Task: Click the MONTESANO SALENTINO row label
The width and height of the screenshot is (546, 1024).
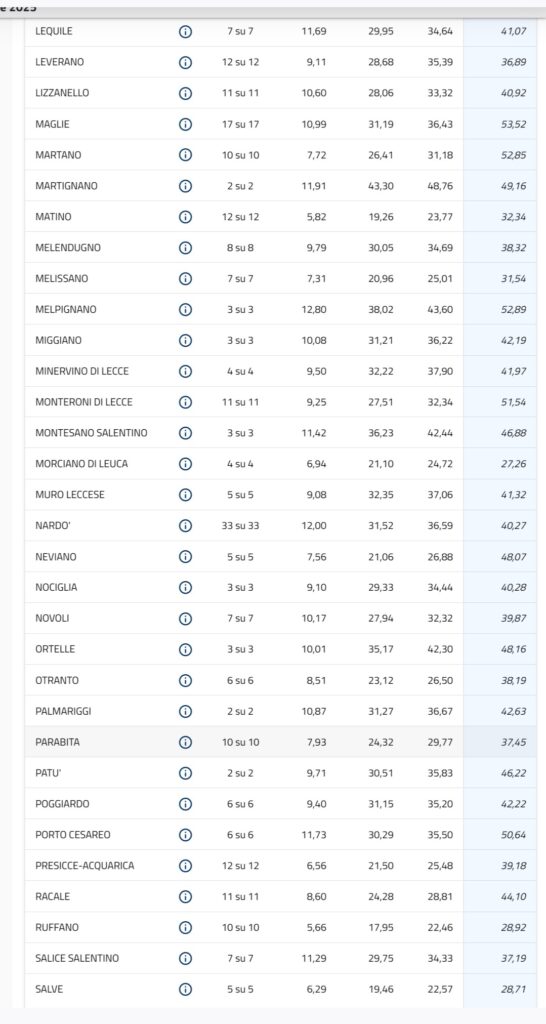Action: (91, 433)
